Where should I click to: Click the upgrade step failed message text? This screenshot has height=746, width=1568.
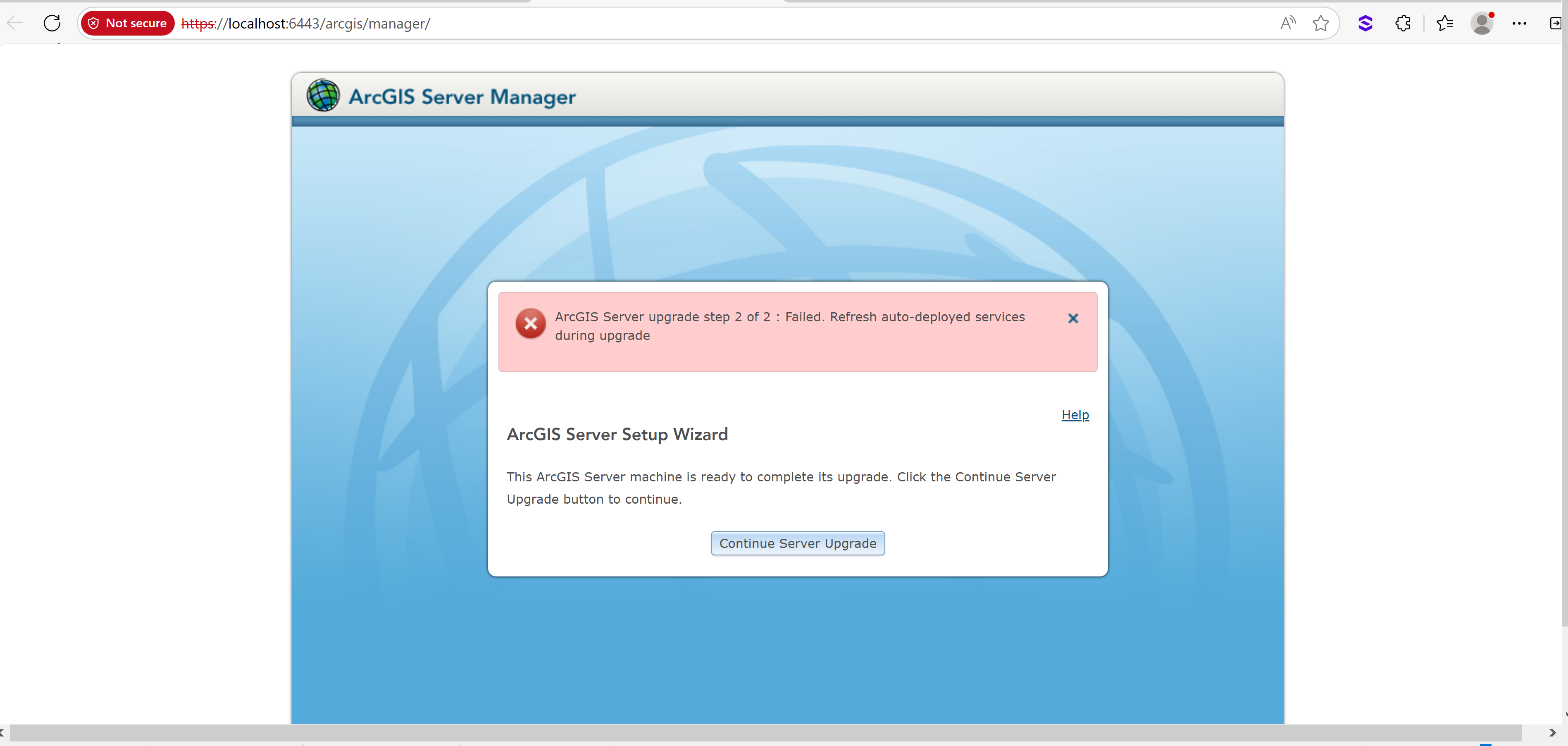pyautogui.click(x=789, y=326)
